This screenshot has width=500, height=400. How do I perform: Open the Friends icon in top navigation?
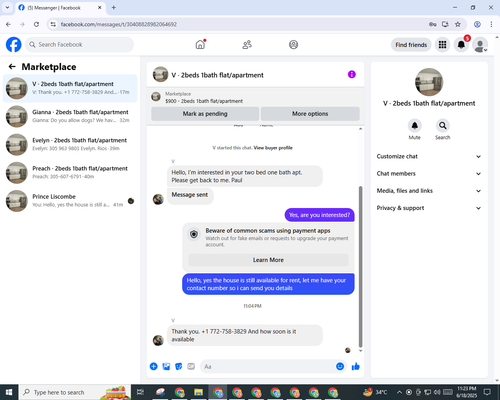[x=247, y=45]
